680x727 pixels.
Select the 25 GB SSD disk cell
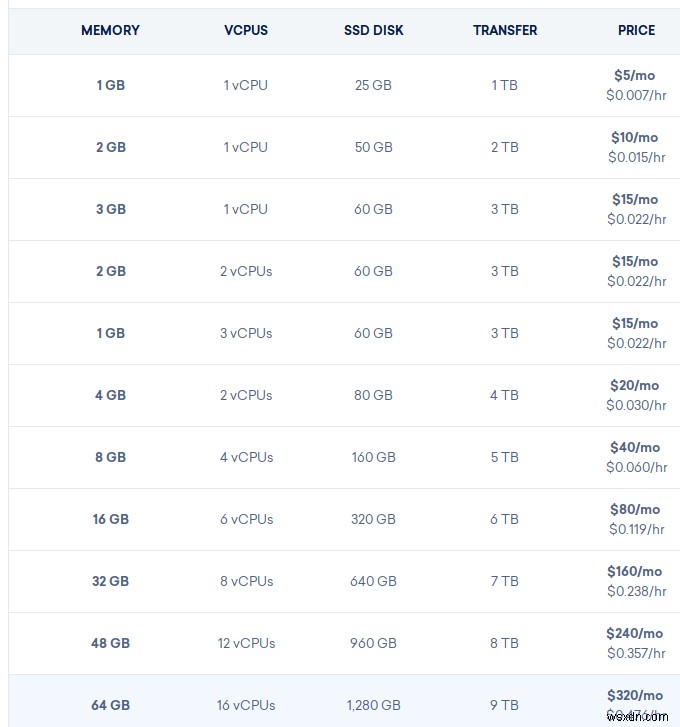(373, 85)
